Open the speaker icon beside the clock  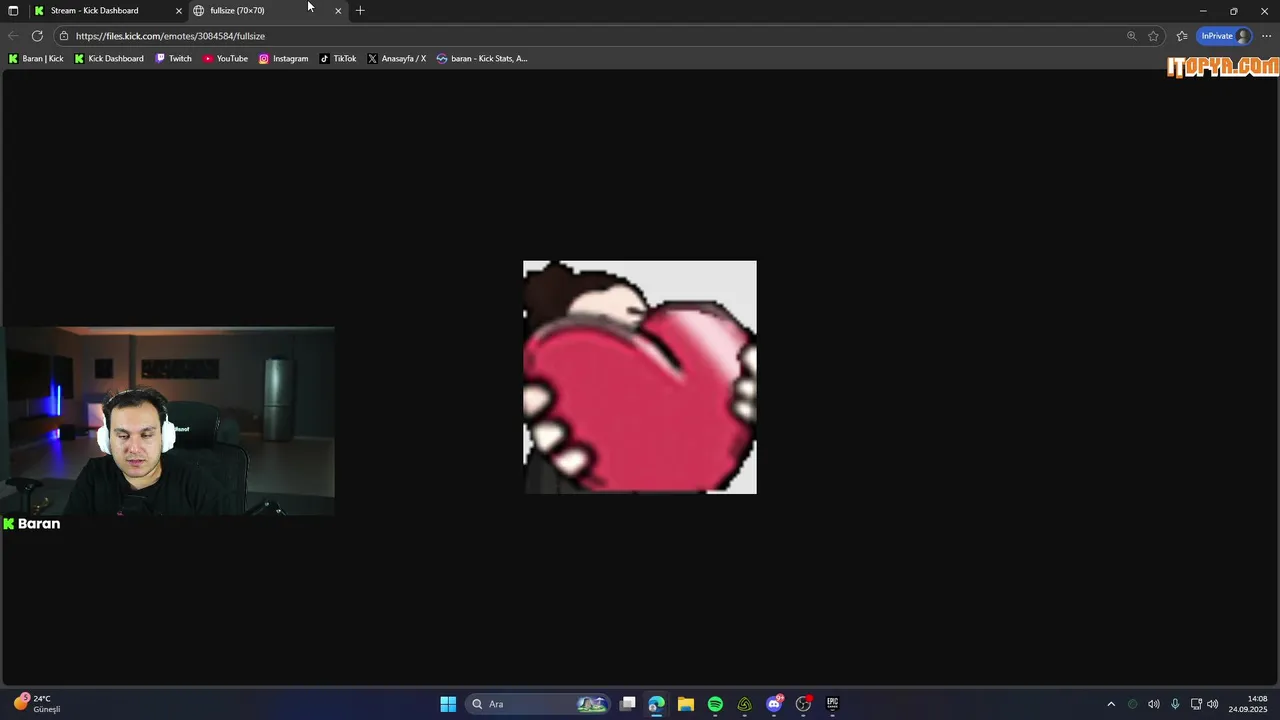(x=1213, y=704)
